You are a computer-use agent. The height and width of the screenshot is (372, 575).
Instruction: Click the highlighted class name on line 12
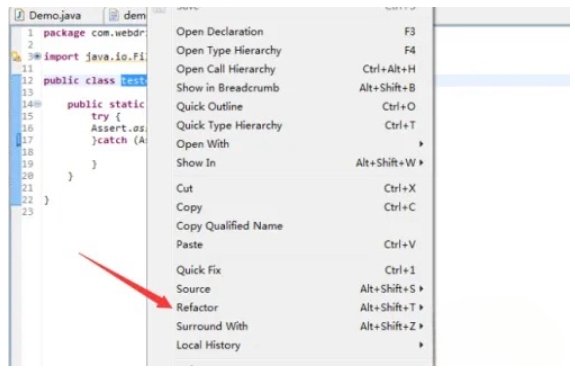(134, 80)
